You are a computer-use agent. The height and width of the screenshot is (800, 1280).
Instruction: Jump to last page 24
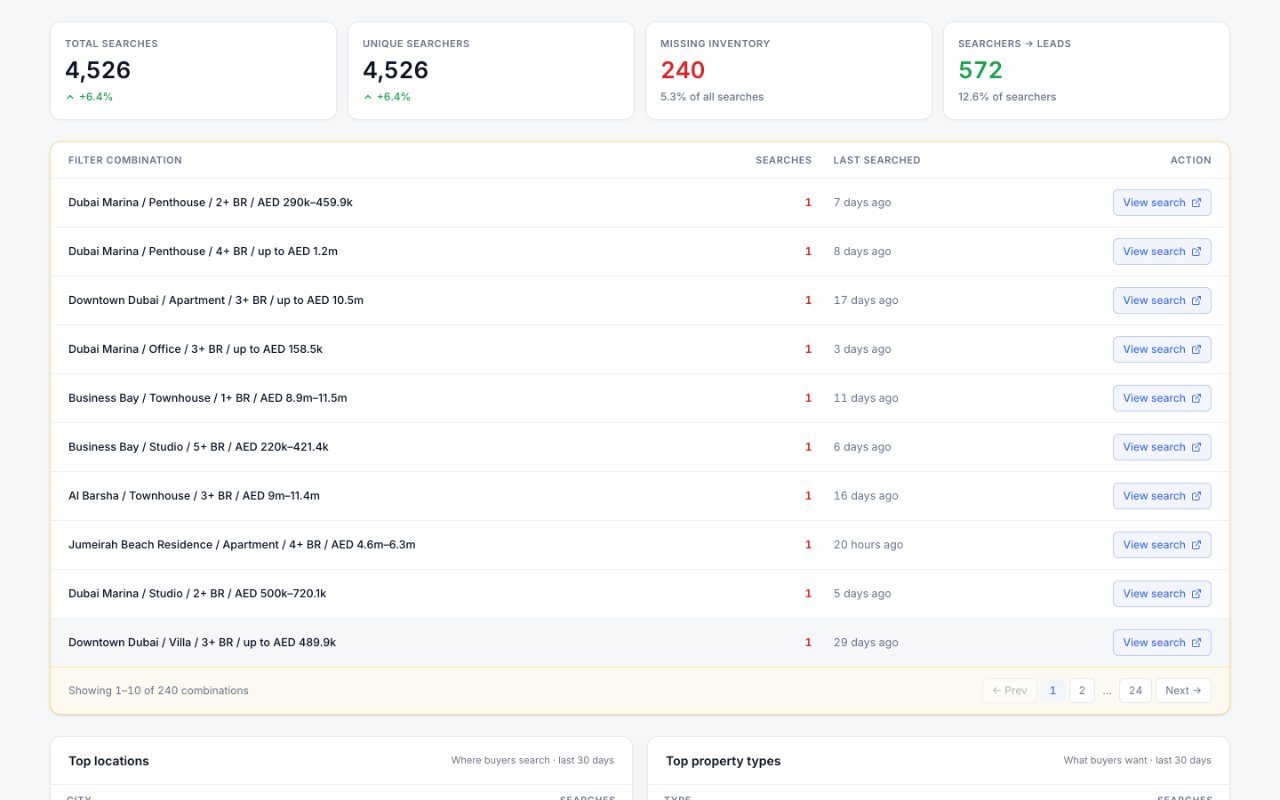pyautogui.click(x=1135, y=691)
